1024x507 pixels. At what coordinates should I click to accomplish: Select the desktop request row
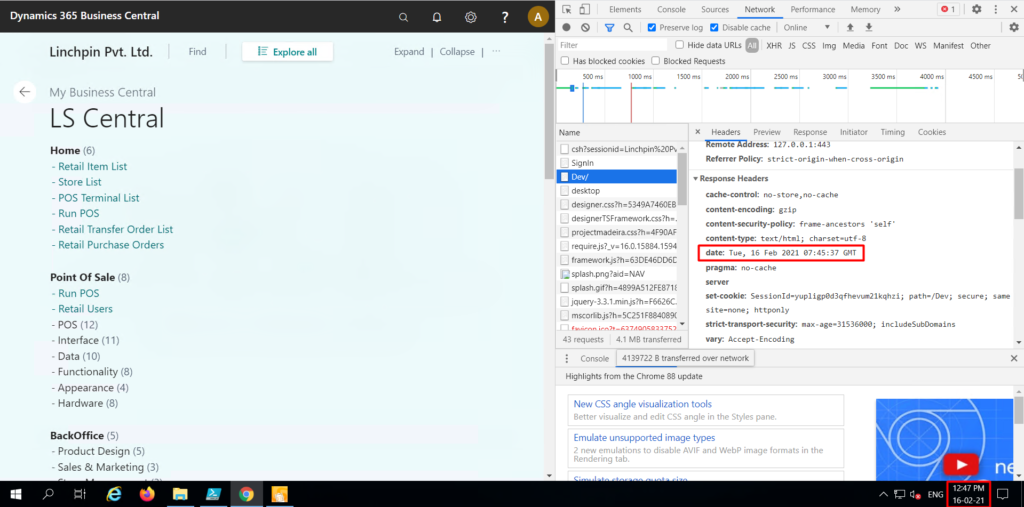[616, 191]
